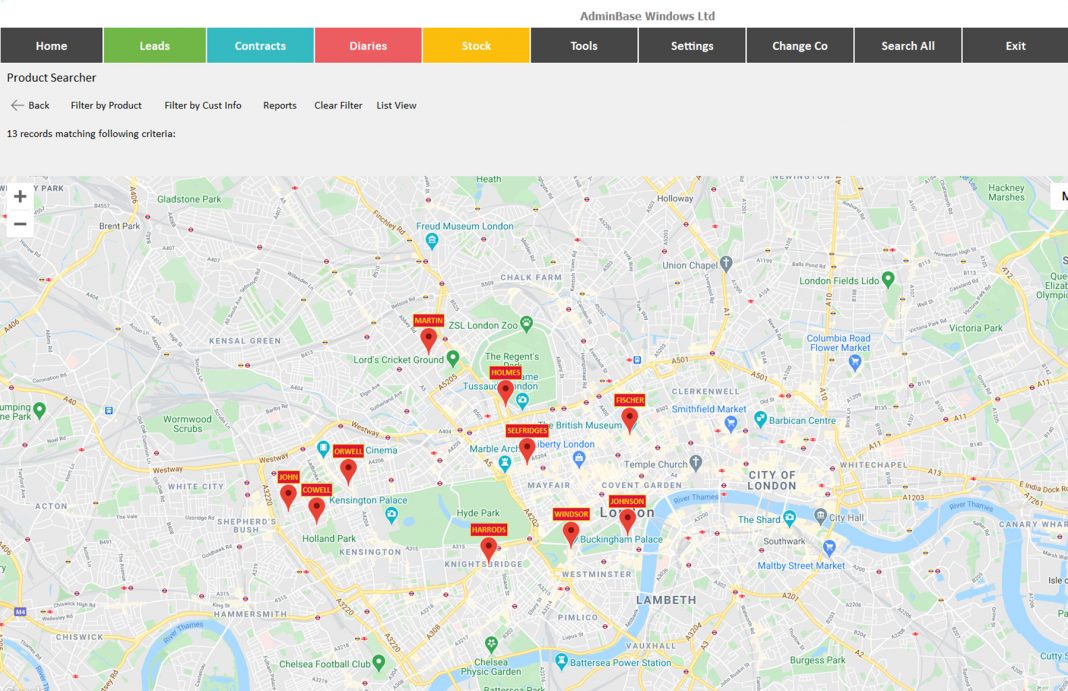Click Chelsea Physic Garden marker icon
Viewport: 1068px width, 691px height.
491,643
